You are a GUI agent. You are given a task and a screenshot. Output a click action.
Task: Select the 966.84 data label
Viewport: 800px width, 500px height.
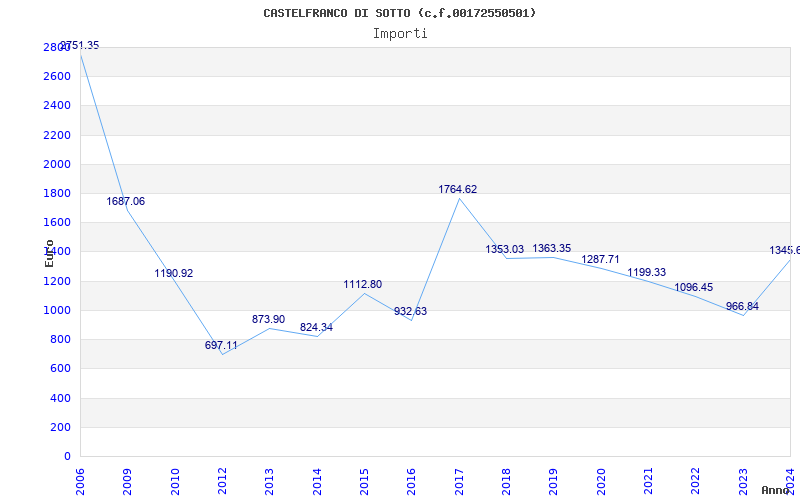point(742,307)
